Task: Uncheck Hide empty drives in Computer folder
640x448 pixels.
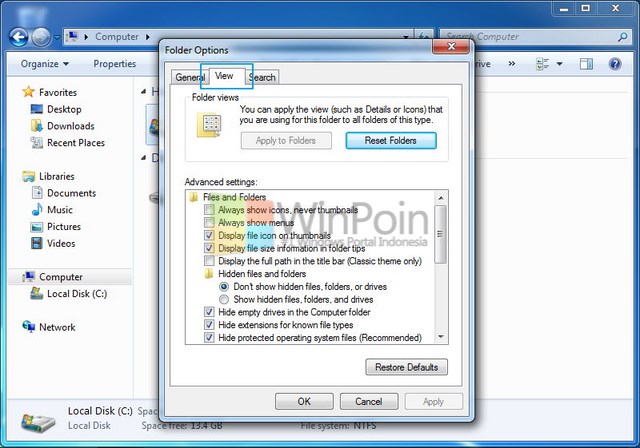Action: click(209, 312)
